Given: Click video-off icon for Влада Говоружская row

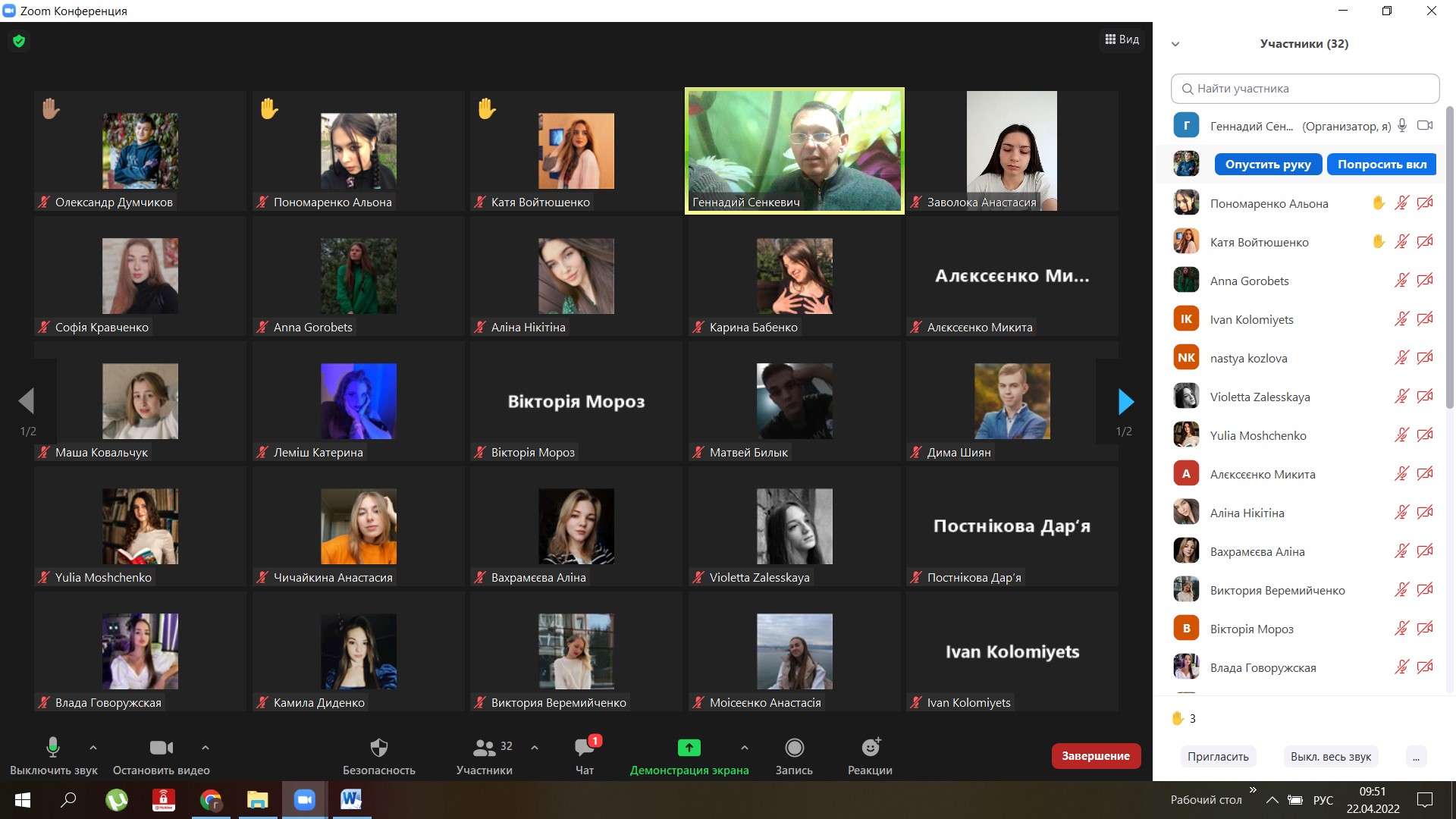Looking at the screenshot, I should click(1425, 667).
